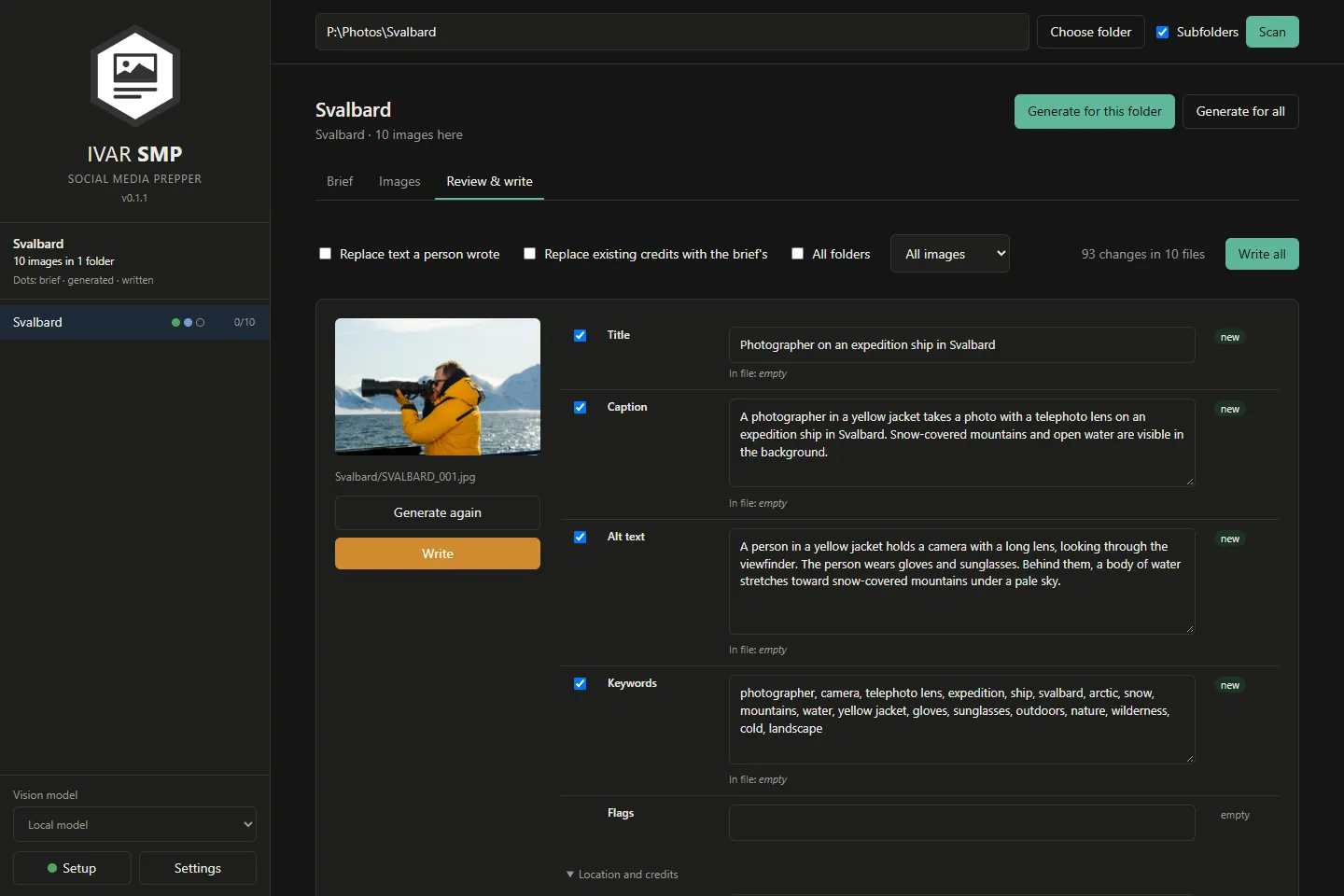Uncheck the Title field checkbox

(x=580, y=335)
